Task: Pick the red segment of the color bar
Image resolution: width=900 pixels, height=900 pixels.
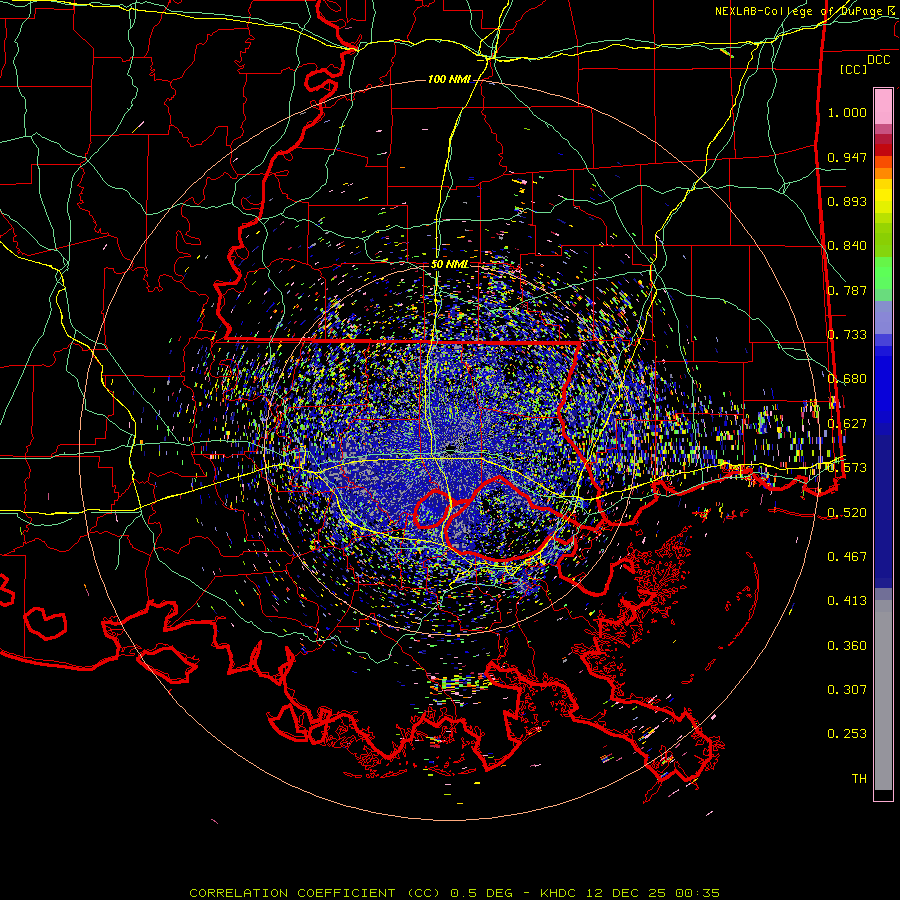Action: (883, 150)
